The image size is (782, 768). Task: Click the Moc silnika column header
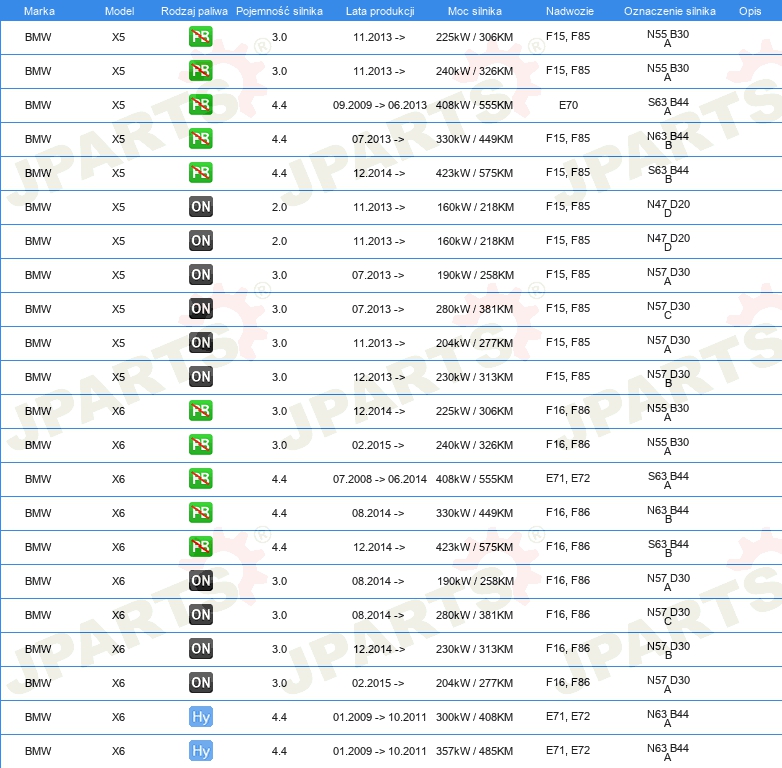coord(475,11)
